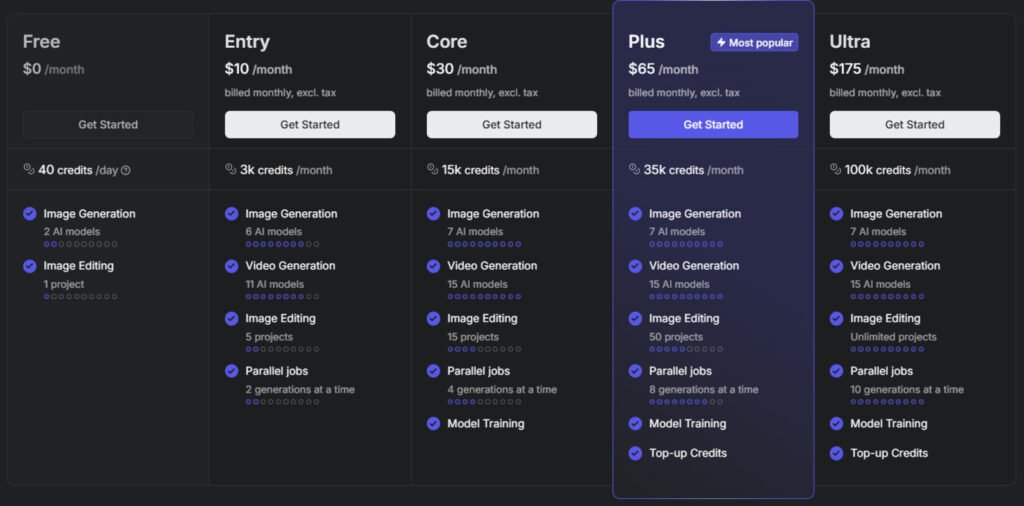
Task: Click the Plus plan Top-up Credits checkmark
Action: pos(635,453)
